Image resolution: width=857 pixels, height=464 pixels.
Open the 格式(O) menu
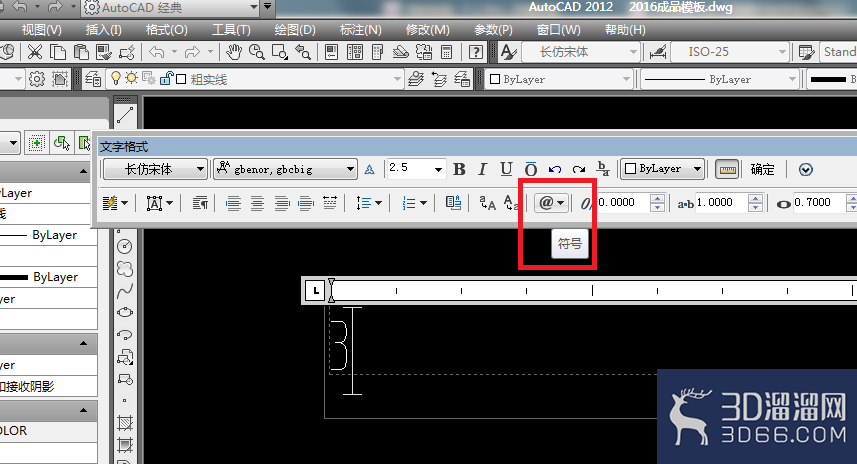(166, 30)
